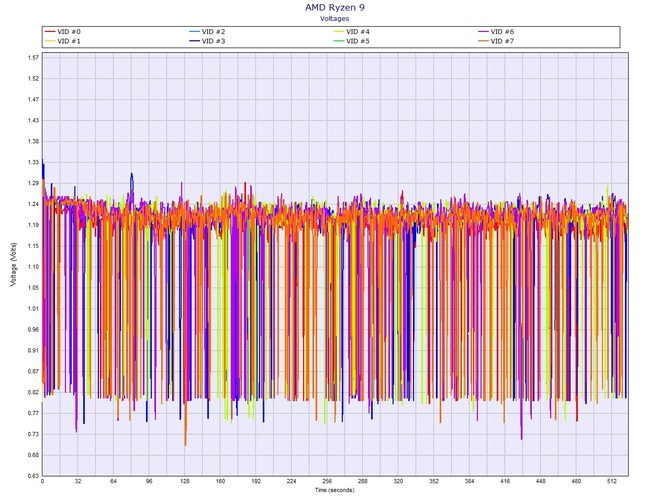
Task: Click the Voltage (Volts) axis label
Action: [x=14, y=264]
